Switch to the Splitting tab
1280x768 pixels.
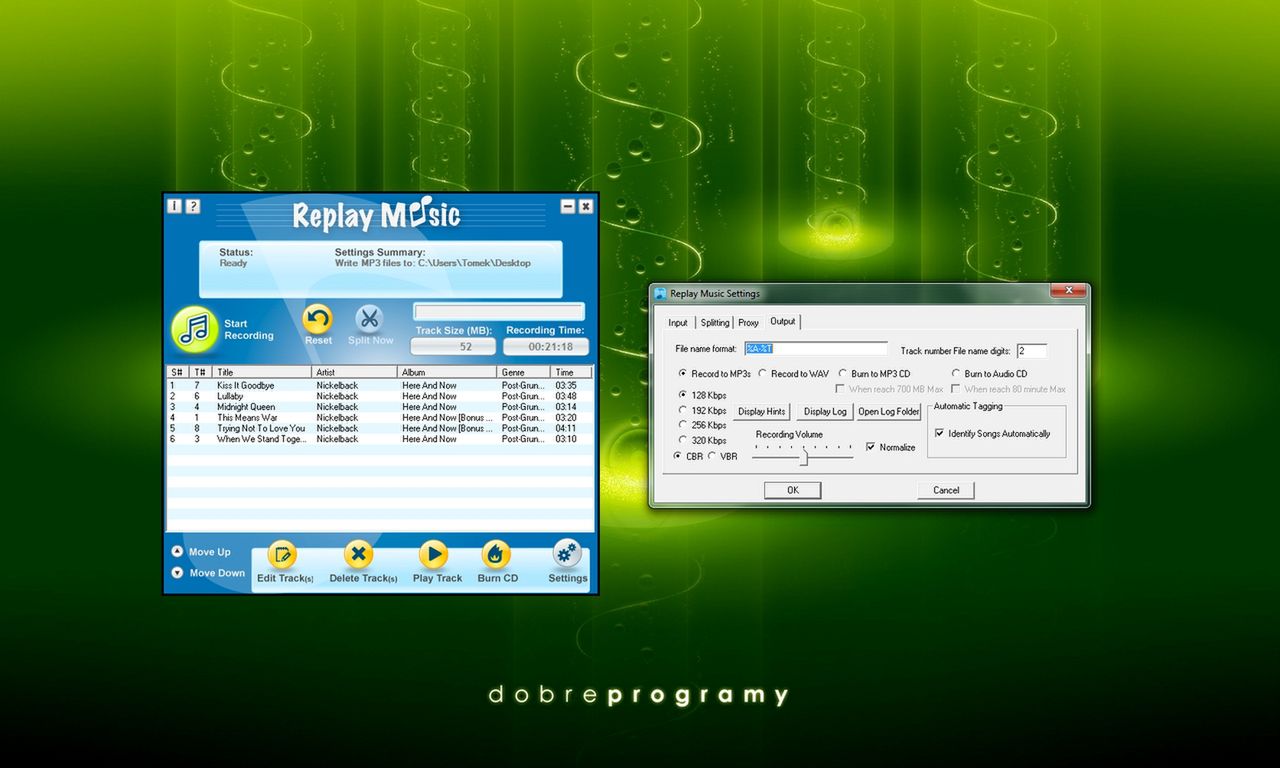[715, 323]
